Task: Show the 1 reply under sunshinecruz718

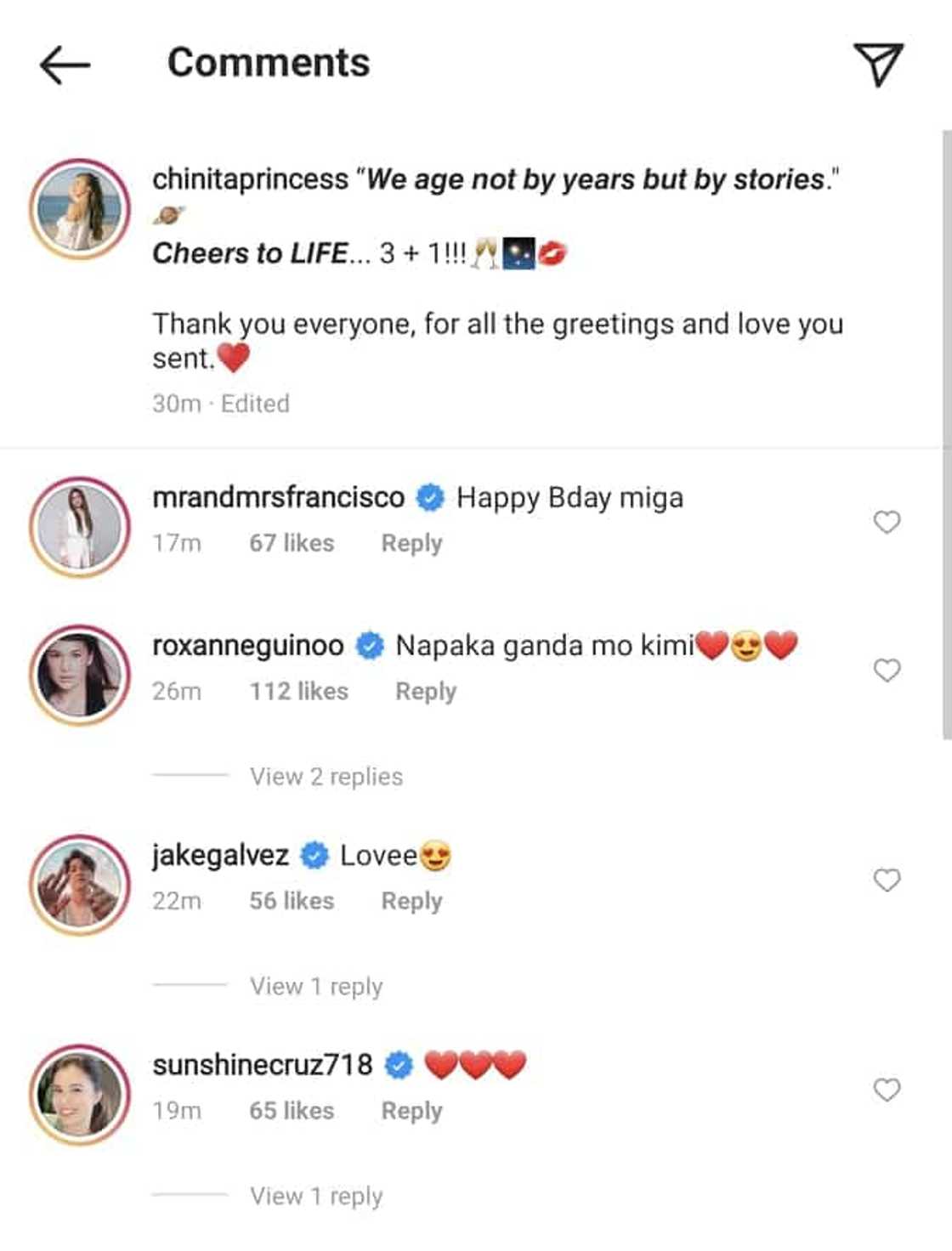Action: coord(315,1196)
